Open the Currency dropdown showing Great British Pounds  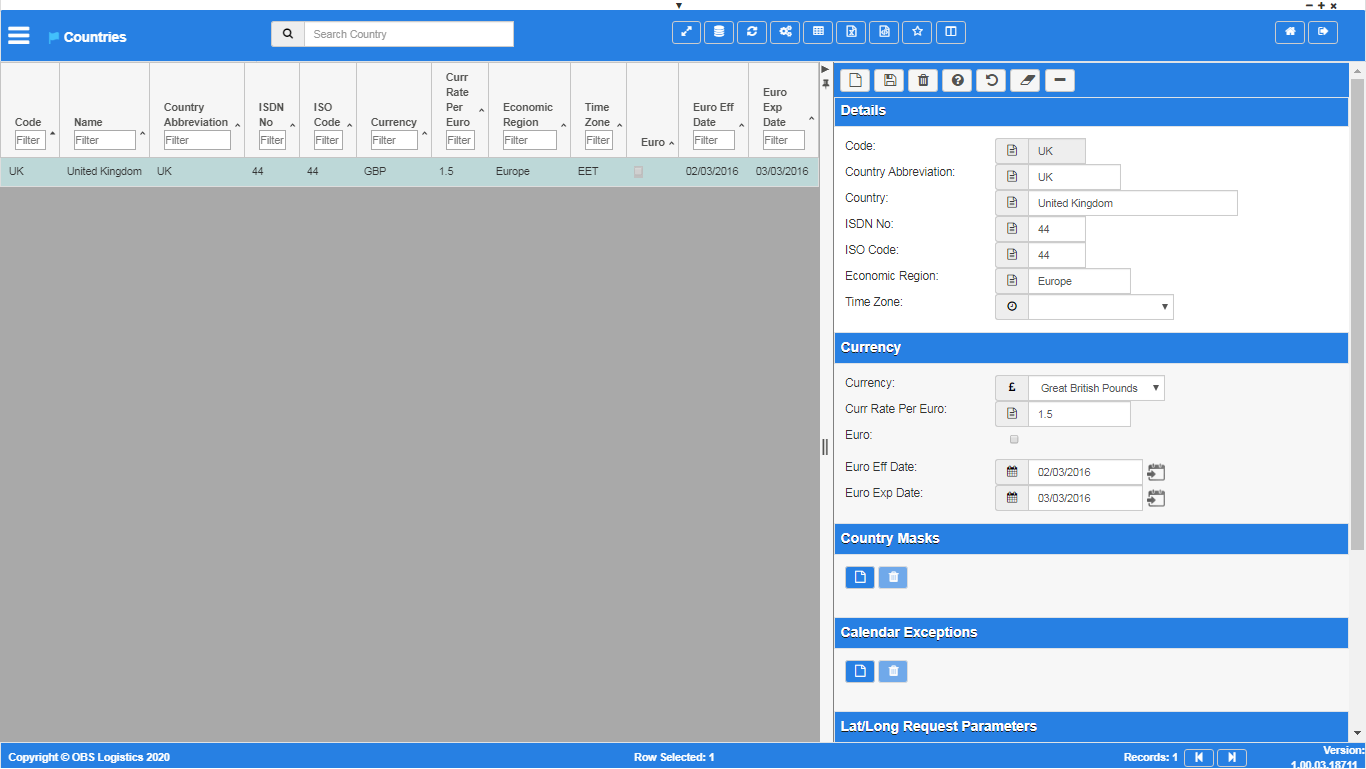click(1096, 388)
